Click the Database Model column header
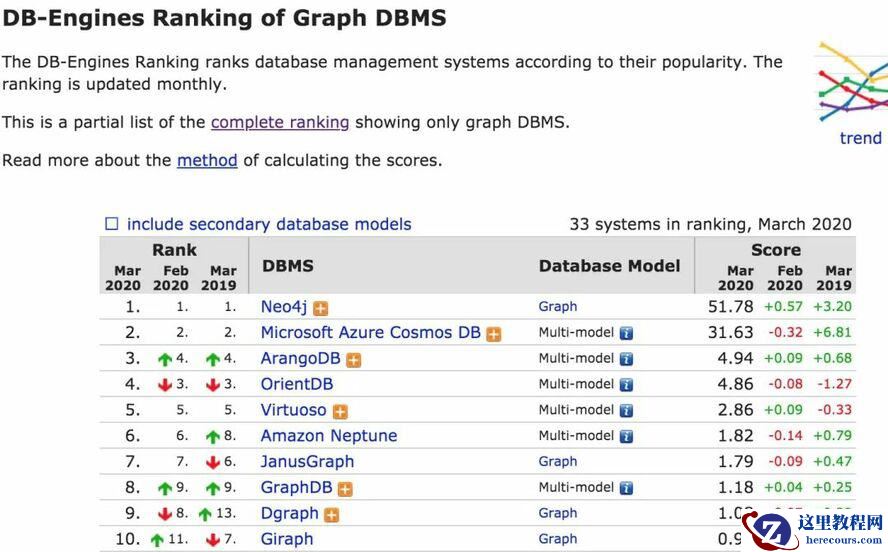 click(x=609, y=266)
